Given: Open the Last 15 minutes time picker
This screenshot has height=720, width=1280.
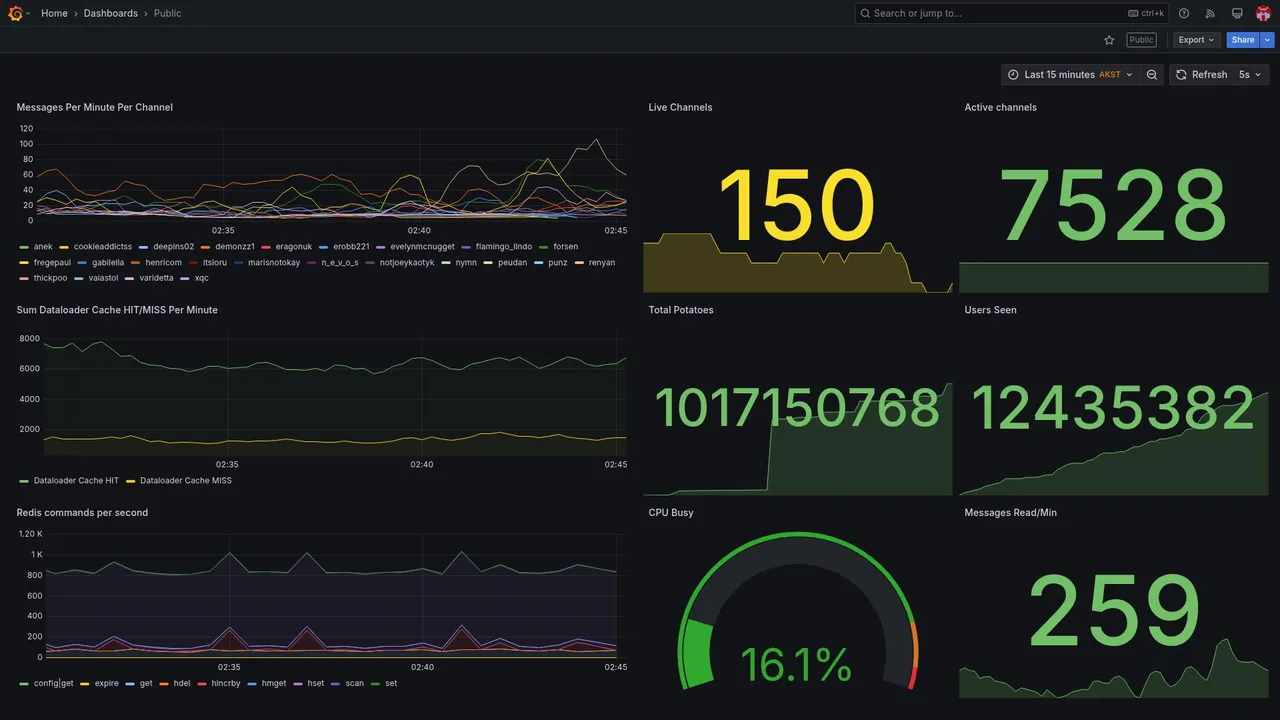Looking at the screenshot, I should (1070, 75).
